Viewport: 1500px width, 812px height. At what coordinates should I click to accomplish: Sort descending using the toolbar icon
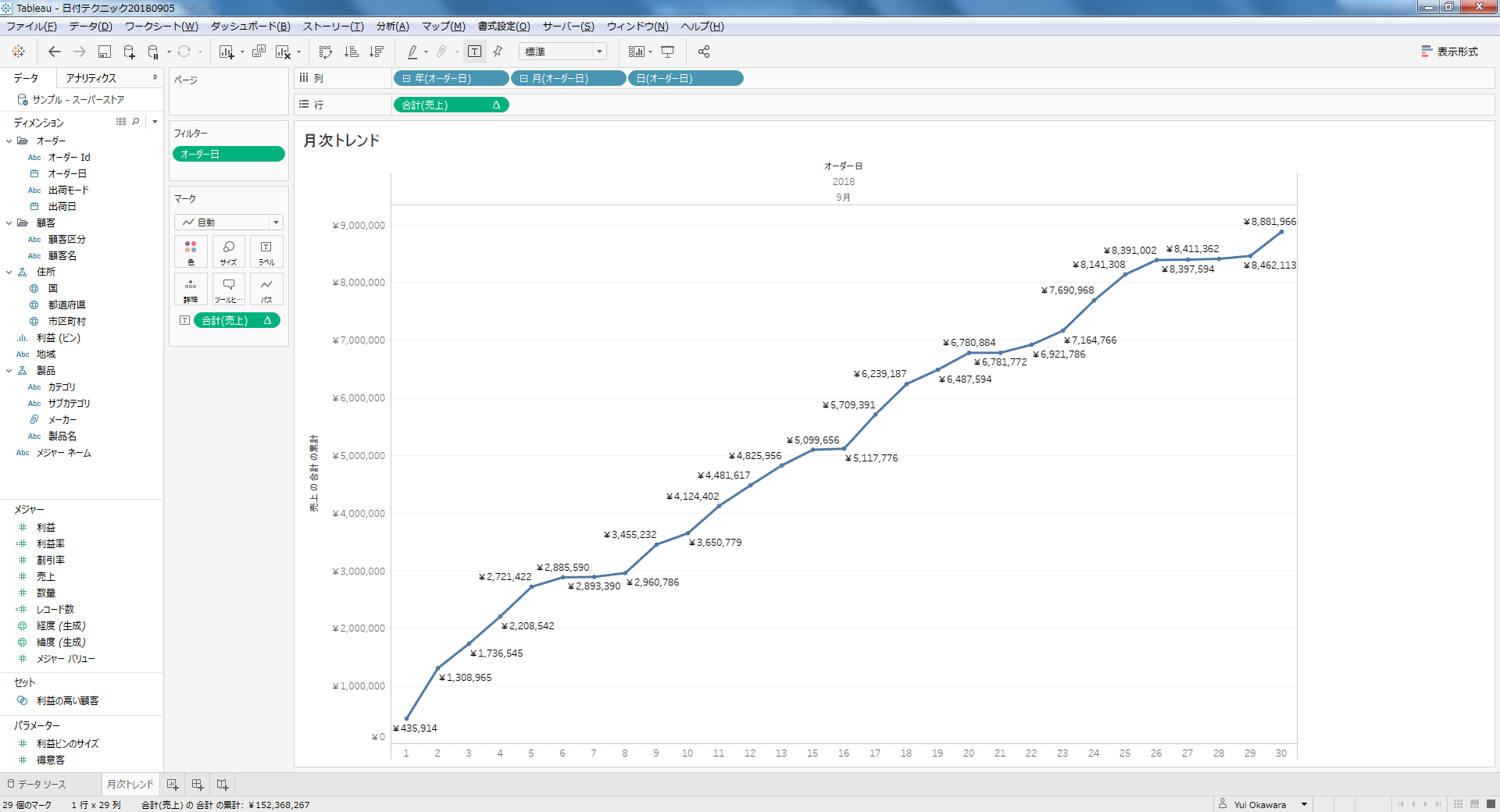pos(377,52)
